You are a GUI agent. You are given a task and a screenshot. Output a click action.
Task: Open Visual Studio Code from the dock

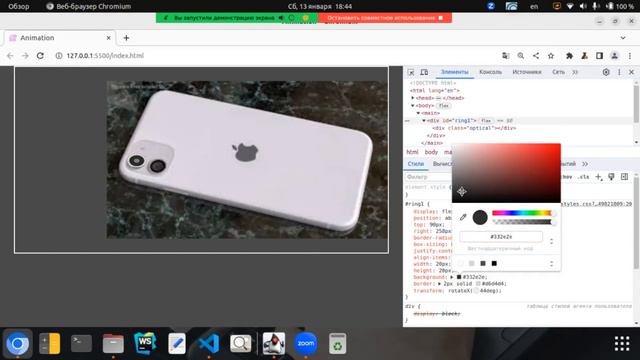click(x=209, y=343)
